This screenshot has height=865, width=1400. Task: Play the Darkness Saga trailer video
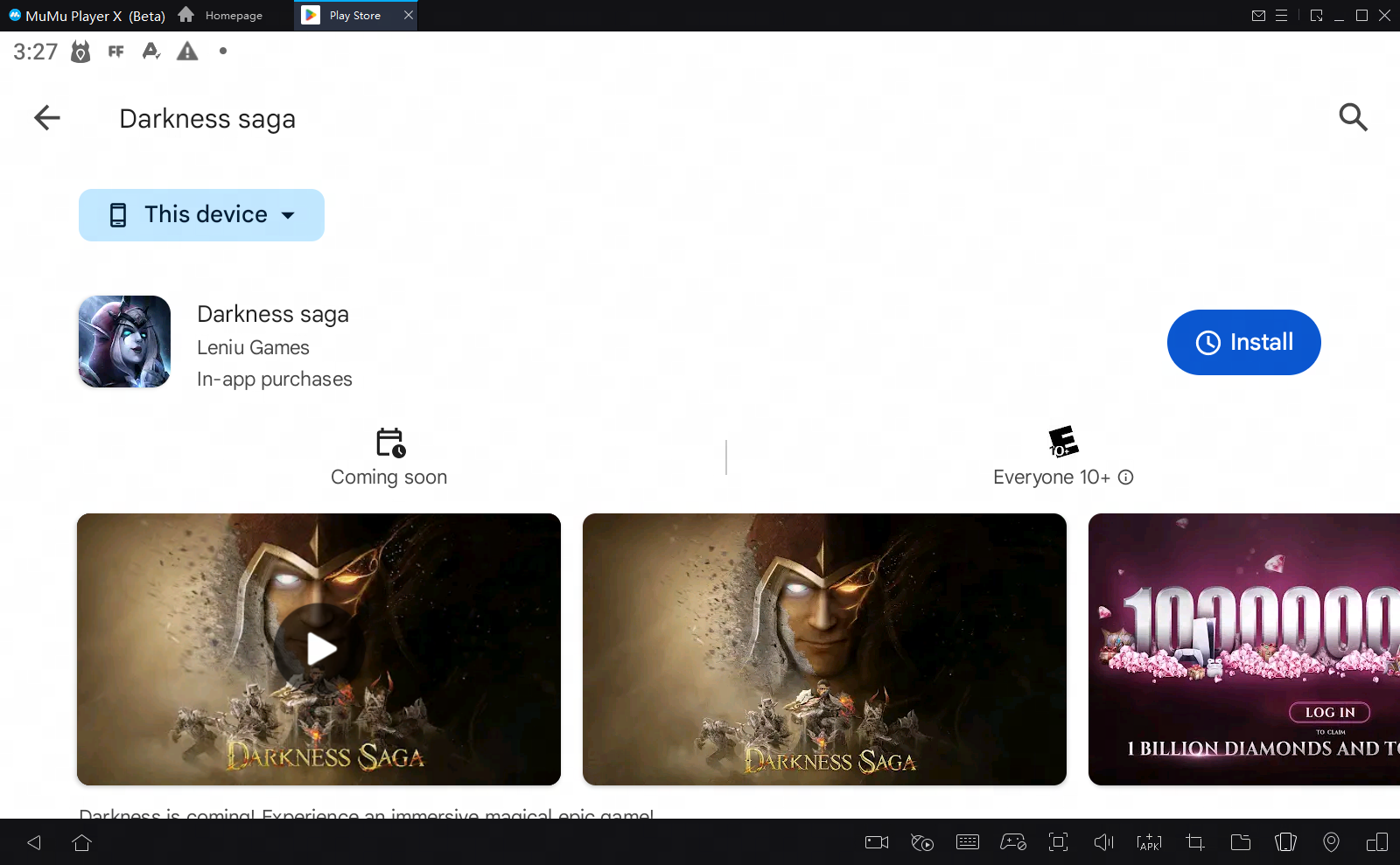pos(320,648)
